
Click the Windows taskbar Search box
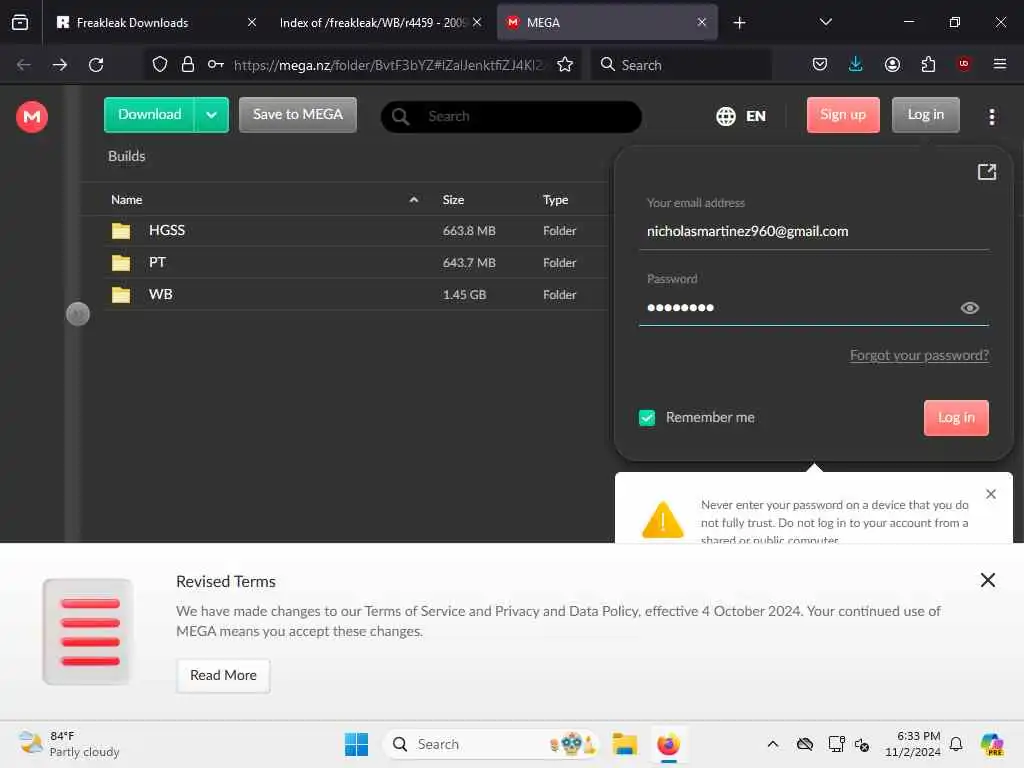(x=491, y=744)
